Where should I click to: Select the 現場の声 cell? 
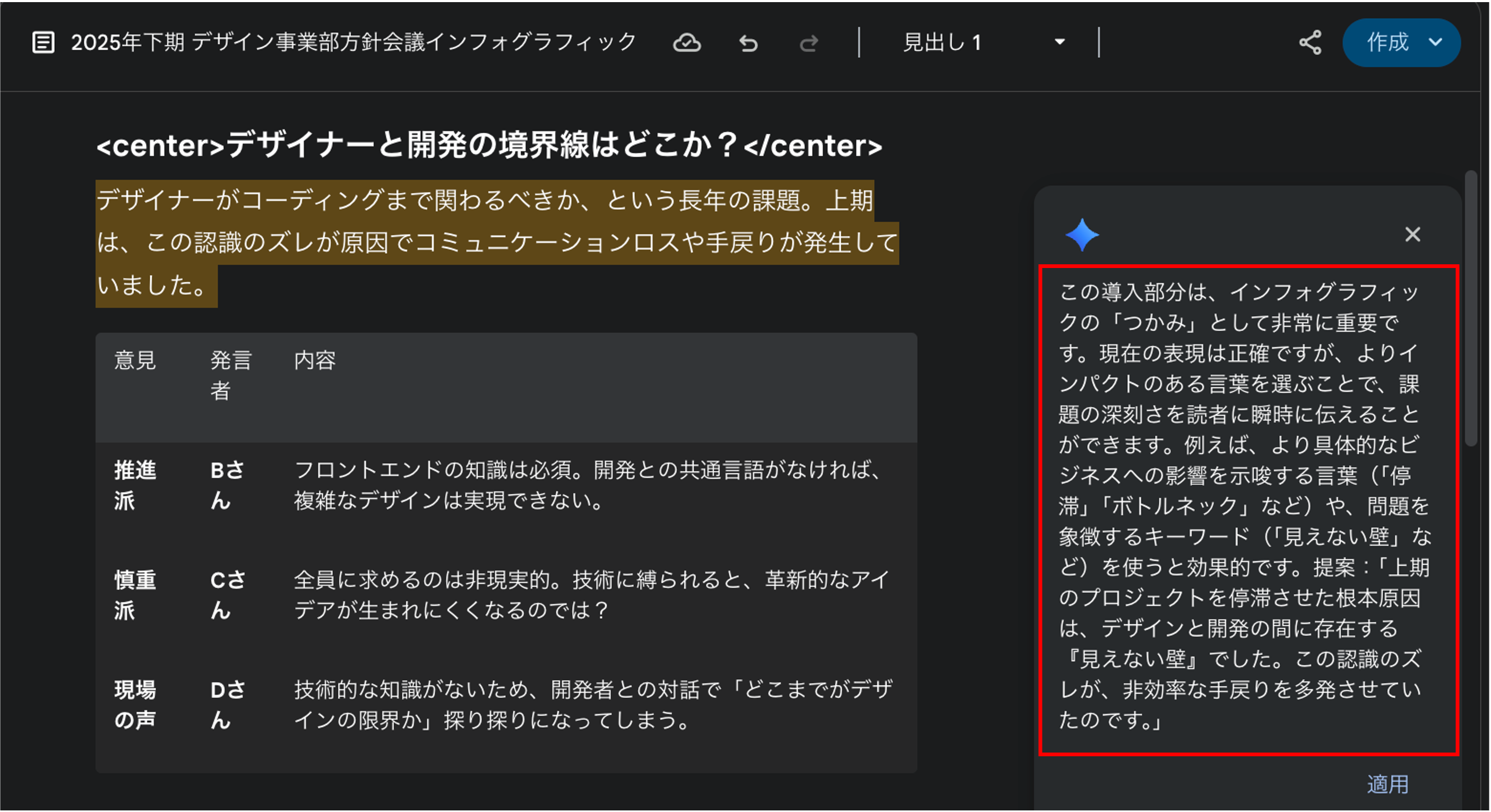(135, 704)
